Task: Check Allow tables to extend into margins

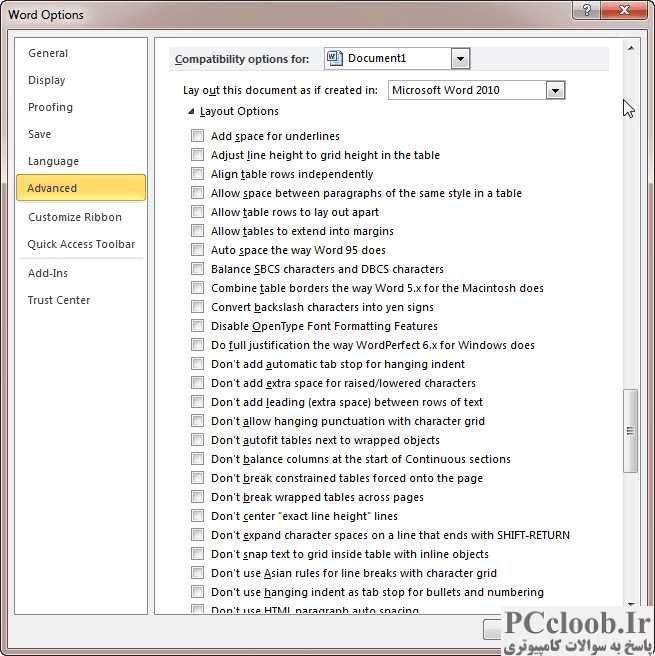Action: pyautogui.click(x=197, y=231)
